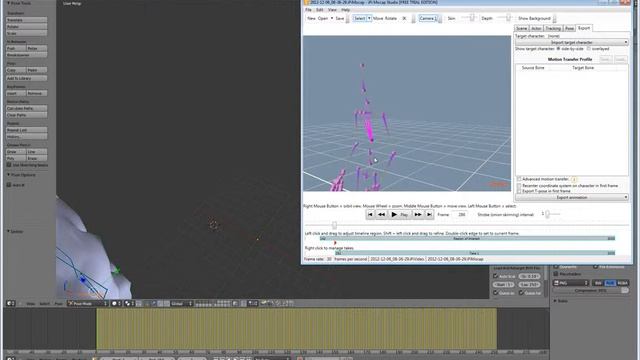Expand the Open button dropdown arrow

pos(332,18)
